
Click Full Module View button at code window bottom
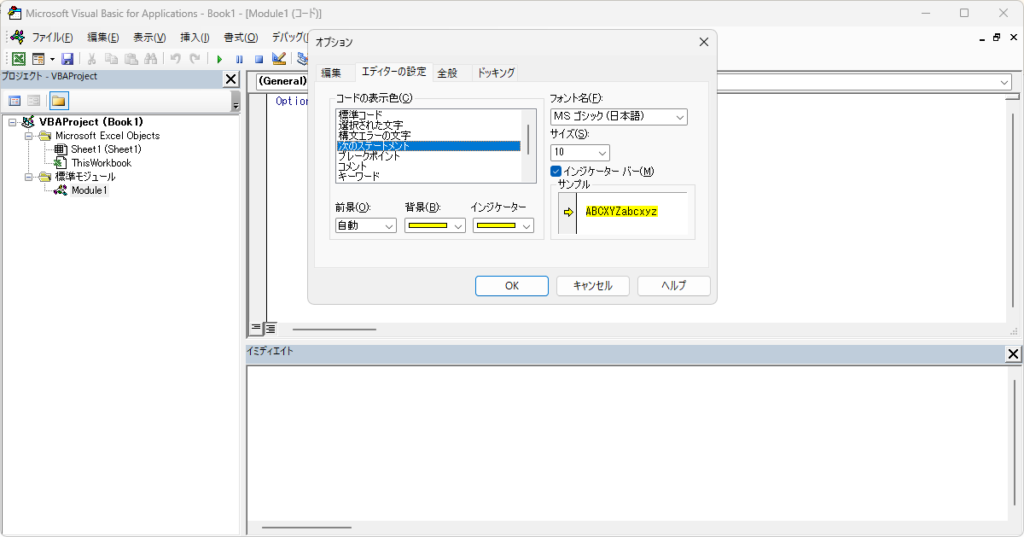(270, 328)
